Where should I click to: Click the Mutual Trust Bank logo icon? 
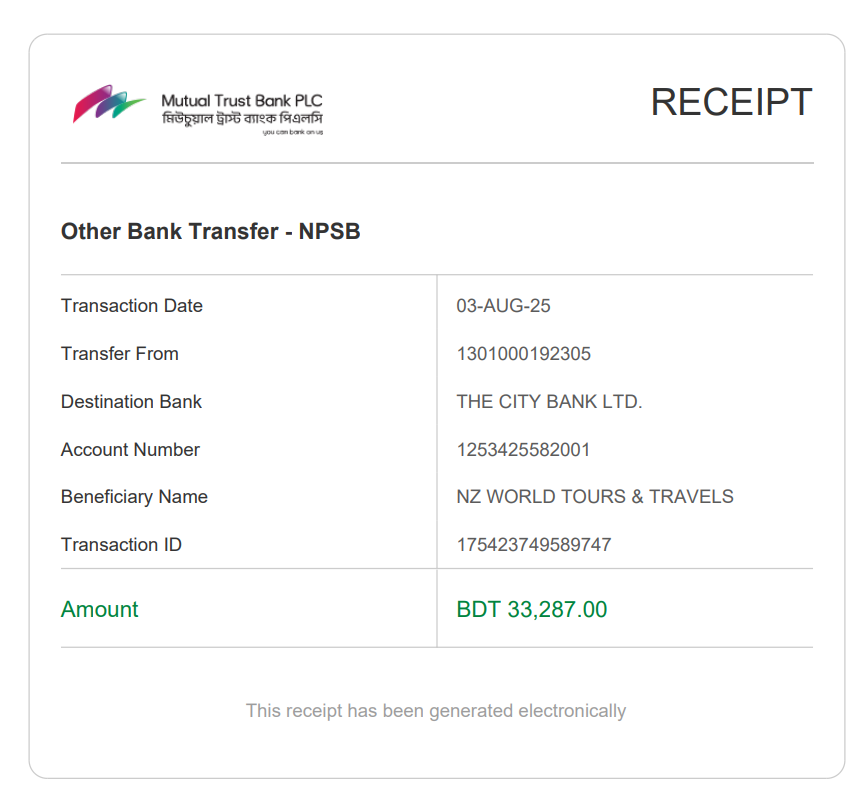point(109,105)
